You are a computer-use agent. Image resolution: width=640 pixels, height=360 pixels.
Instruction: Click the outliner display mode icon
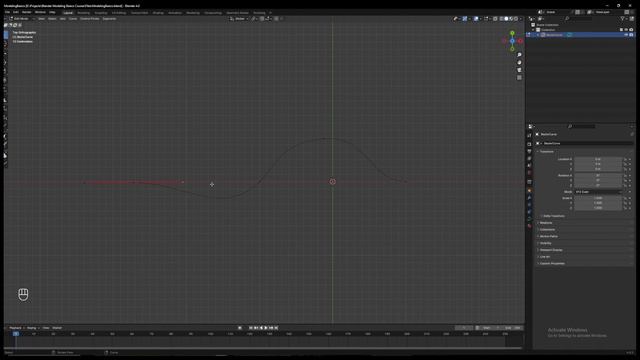(x=540, y=19)
